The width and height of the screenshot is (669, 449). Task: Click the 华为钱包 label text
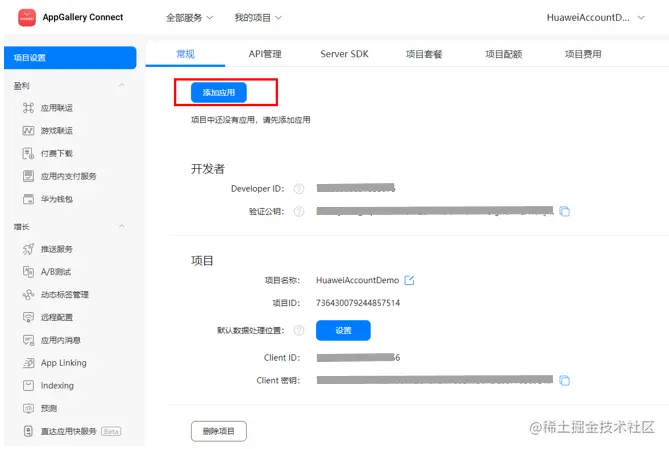click(x=57, y=199)
